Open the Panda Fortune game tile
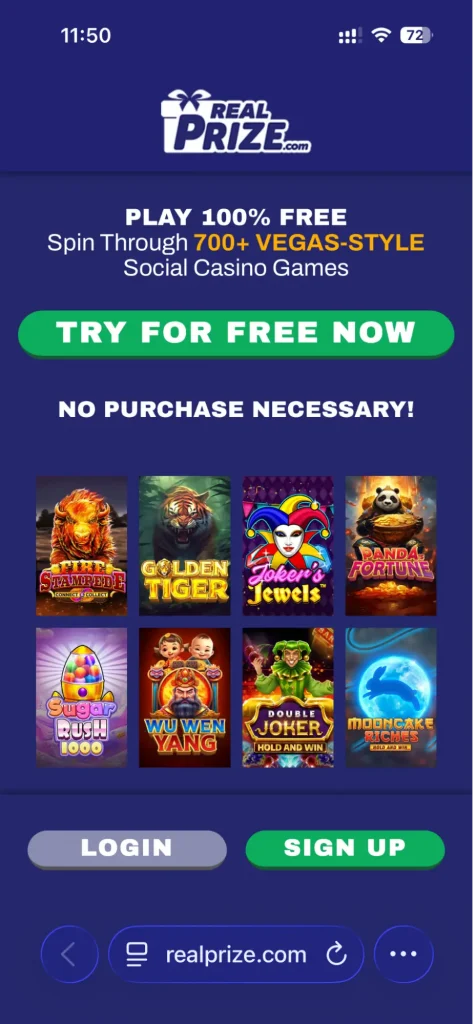Image resolution: width=473 pixels, height=1024 pixels. point(391,545)
